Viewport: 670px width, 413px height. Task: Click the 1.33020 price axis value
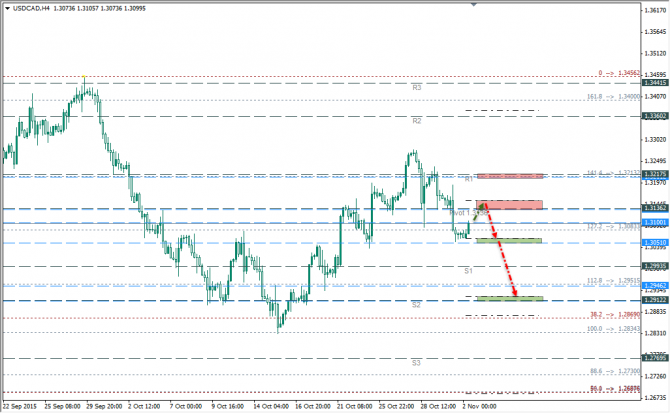tap(655, 140)
